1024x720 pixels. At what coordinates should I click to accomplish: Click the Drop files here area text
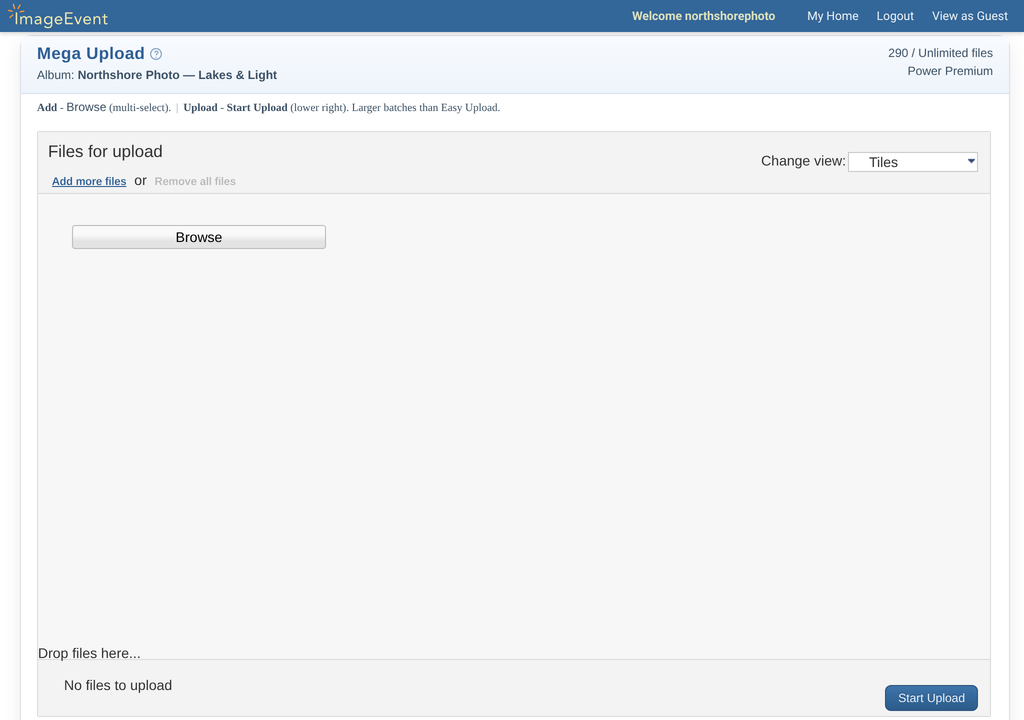[89, 653]
